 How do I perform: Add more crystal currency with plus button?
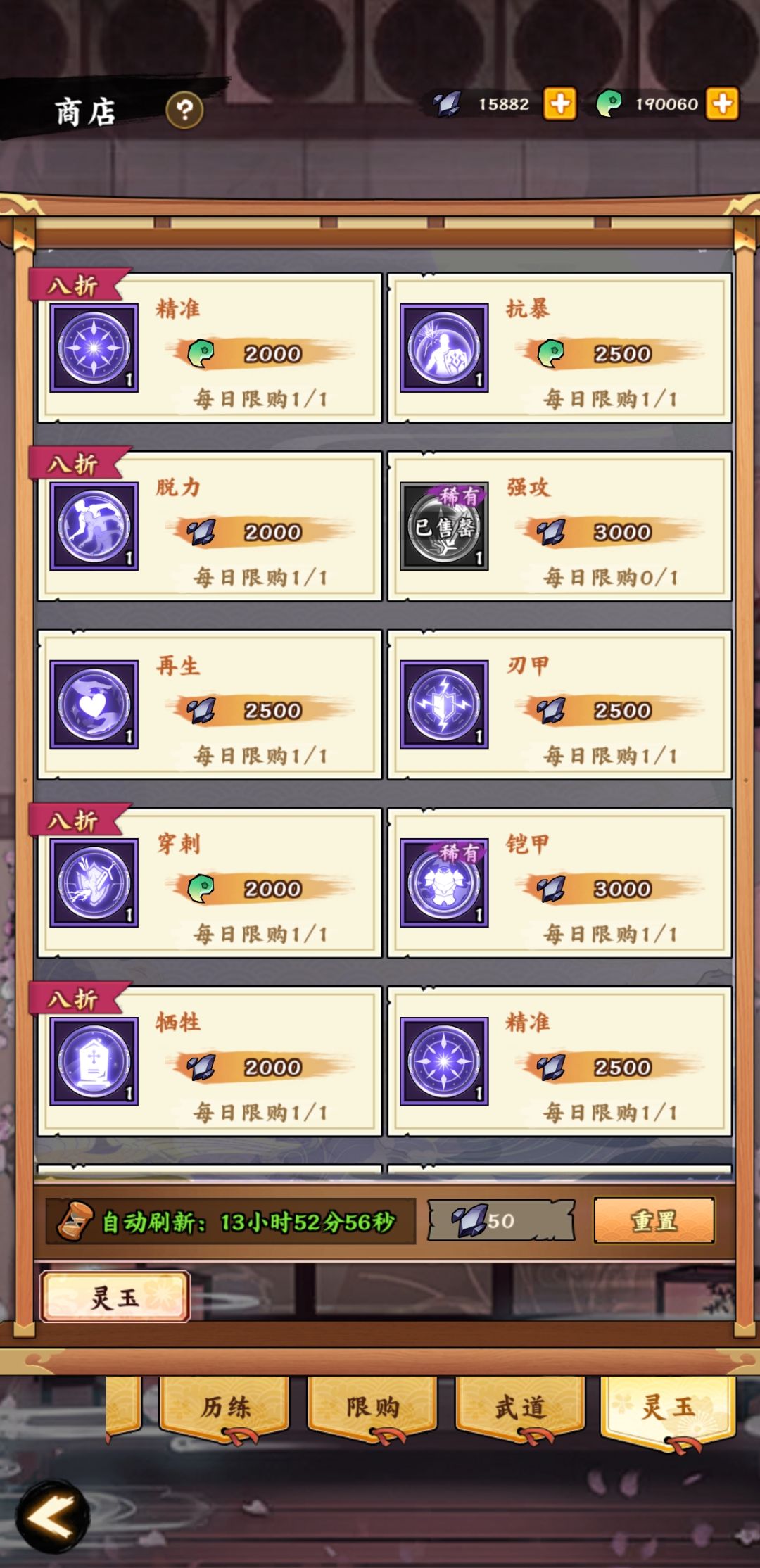[560, 104]
